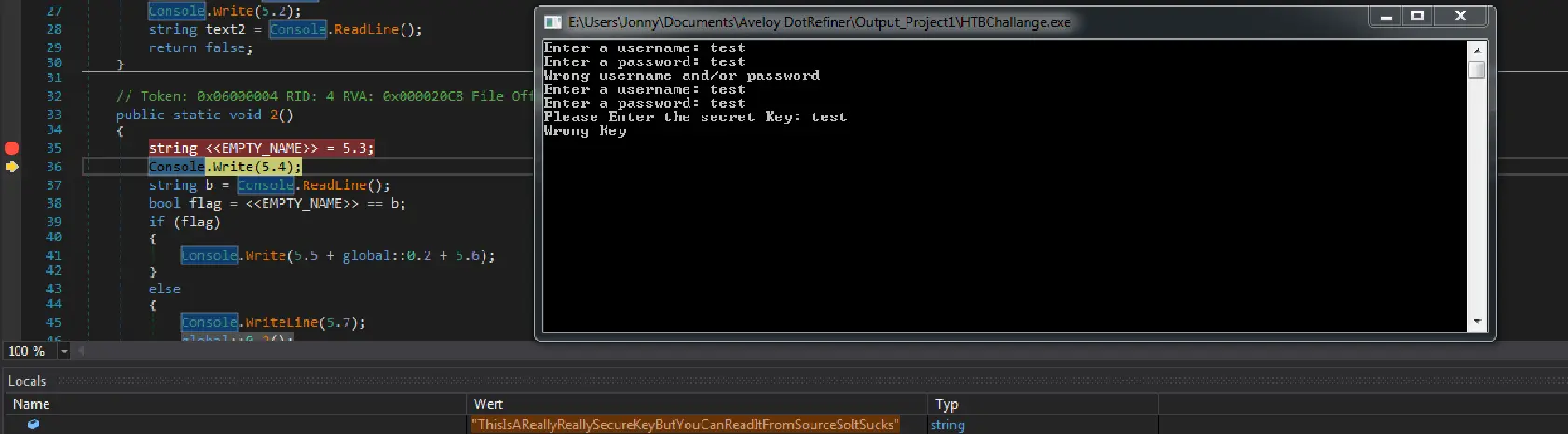Image resolution: width=1568 pixels, height=434 pixels.
Task: Select the secret key string value in Locals
Action: pos(686,425)
